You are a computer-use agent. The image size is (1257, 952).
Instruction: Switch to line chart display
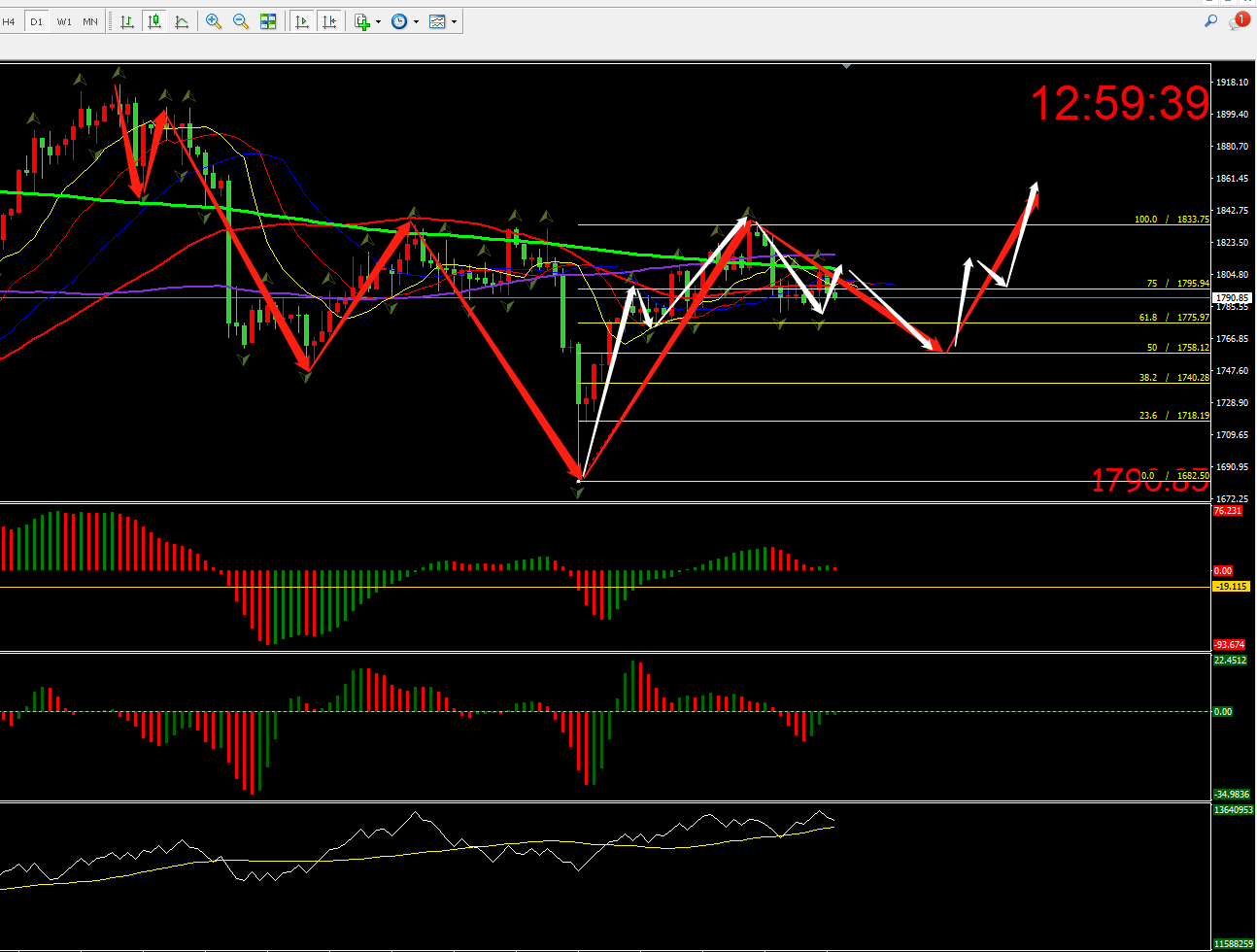(182, 21)
